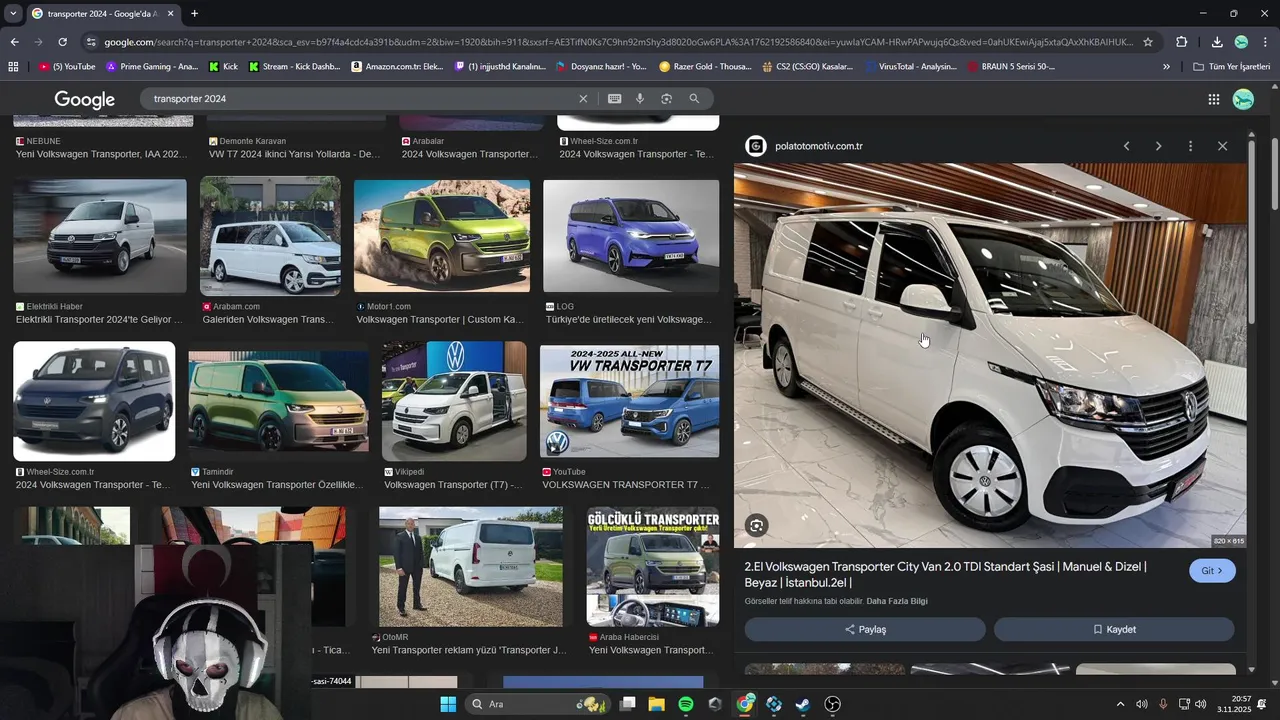Clear the Google search box text
The width and height of the screenshot is (1280, 720).
pos(583,99)
